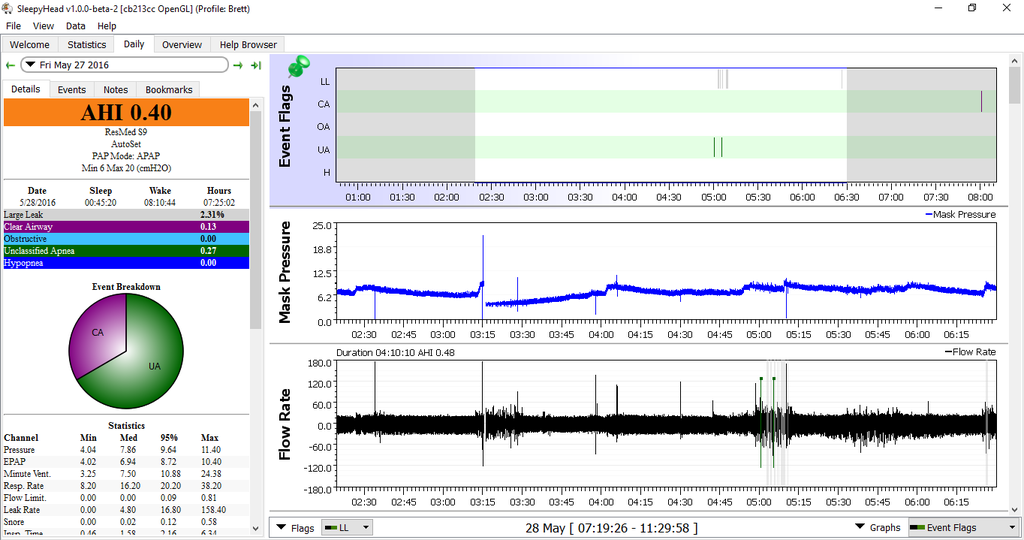Click the Hypopnea event row

tap(126, 263)
